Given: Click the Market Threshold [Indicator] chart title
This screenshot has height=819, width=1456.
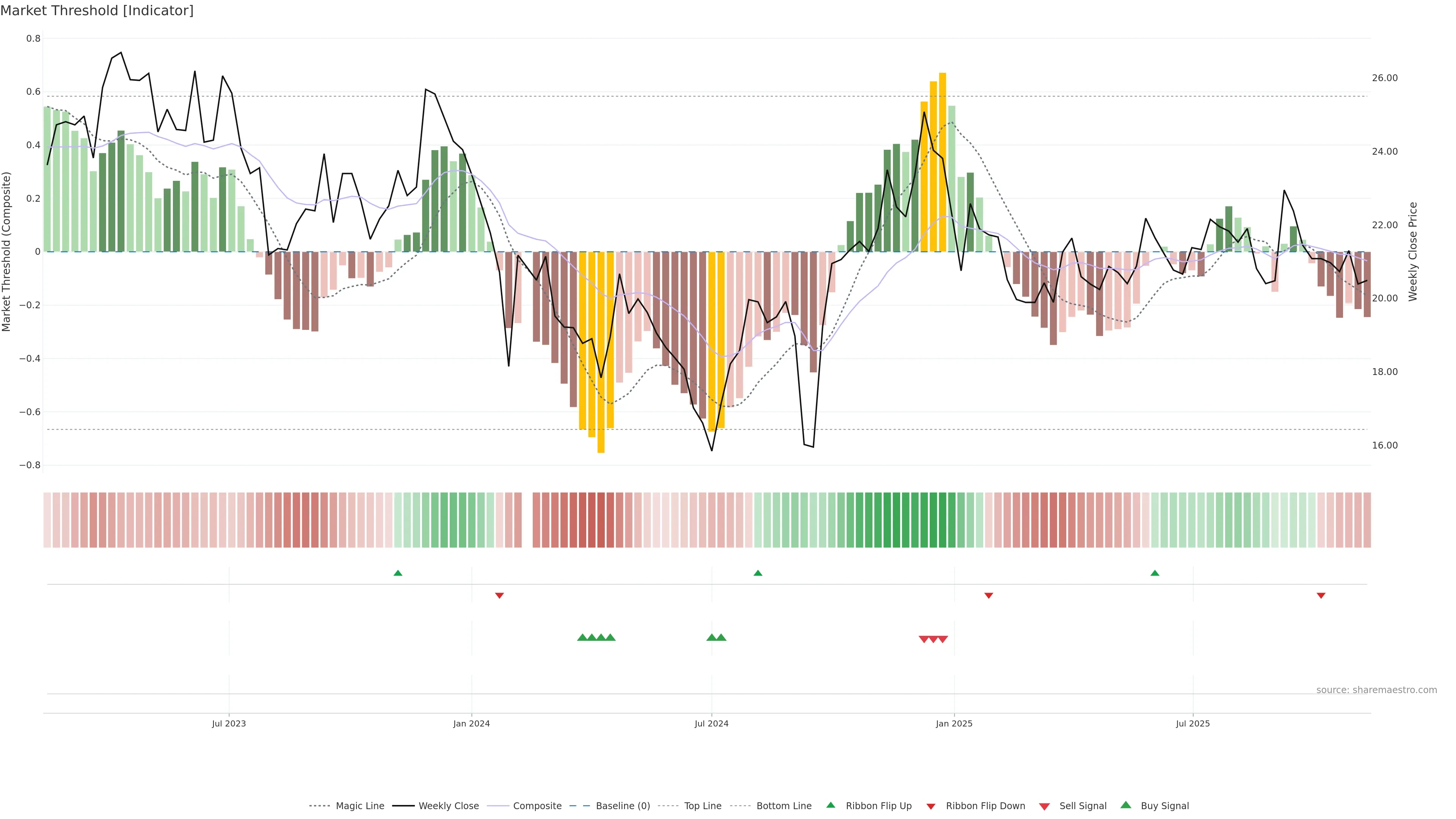Looking at the screenshot, I should [97, 11].
